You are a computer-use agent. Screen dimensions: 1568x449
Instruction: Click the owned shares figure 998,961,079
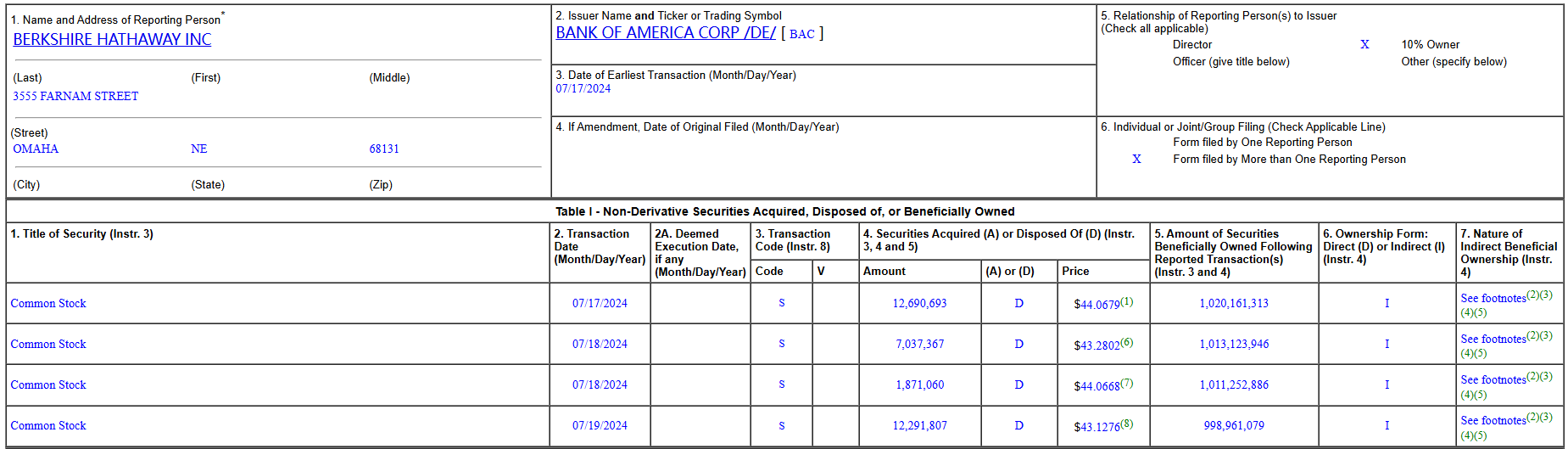click(1234, 425)
